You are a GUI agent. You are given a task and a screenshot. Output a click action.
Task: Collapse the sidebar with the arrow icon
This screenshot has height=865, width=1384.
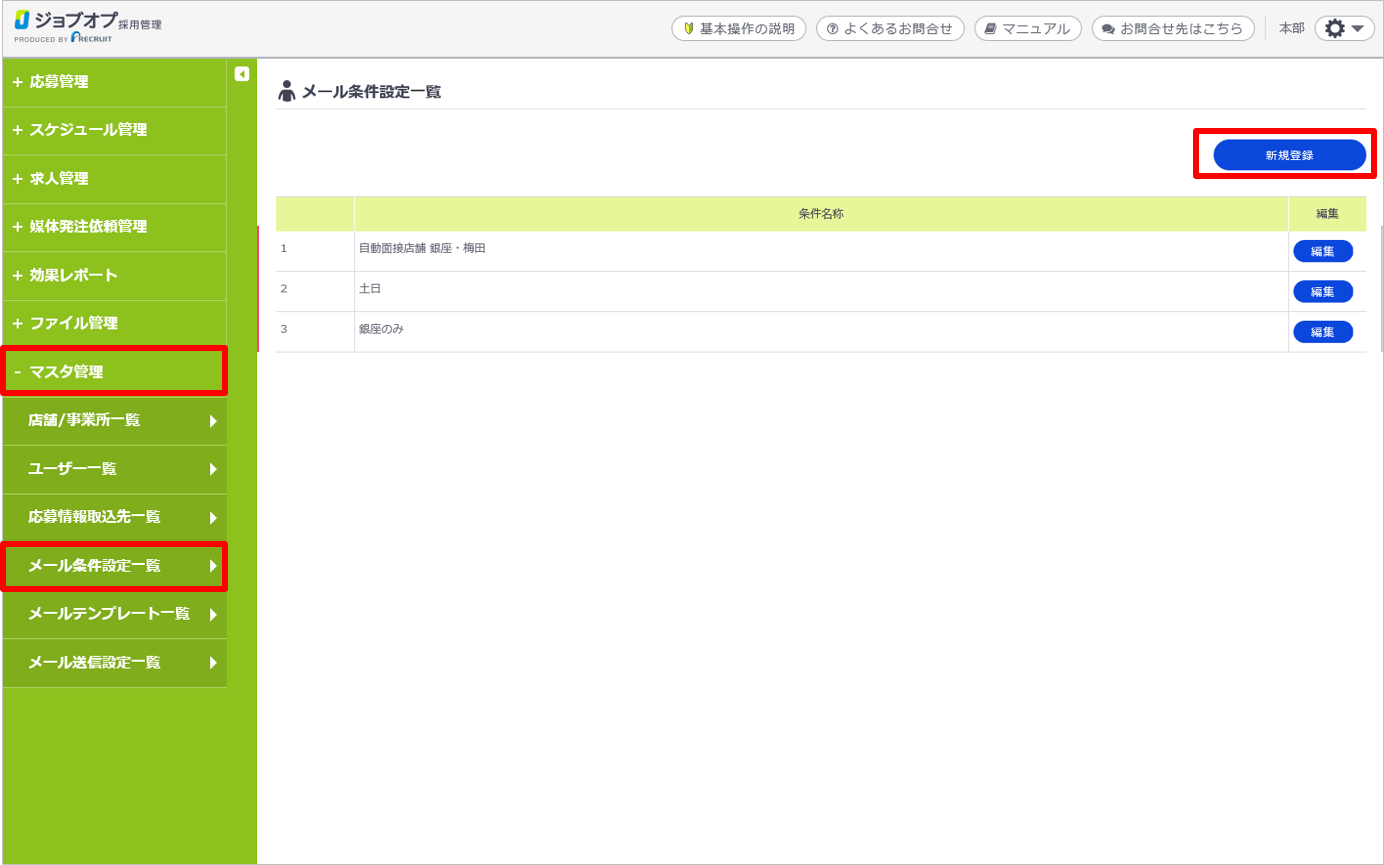pos(241,74)
